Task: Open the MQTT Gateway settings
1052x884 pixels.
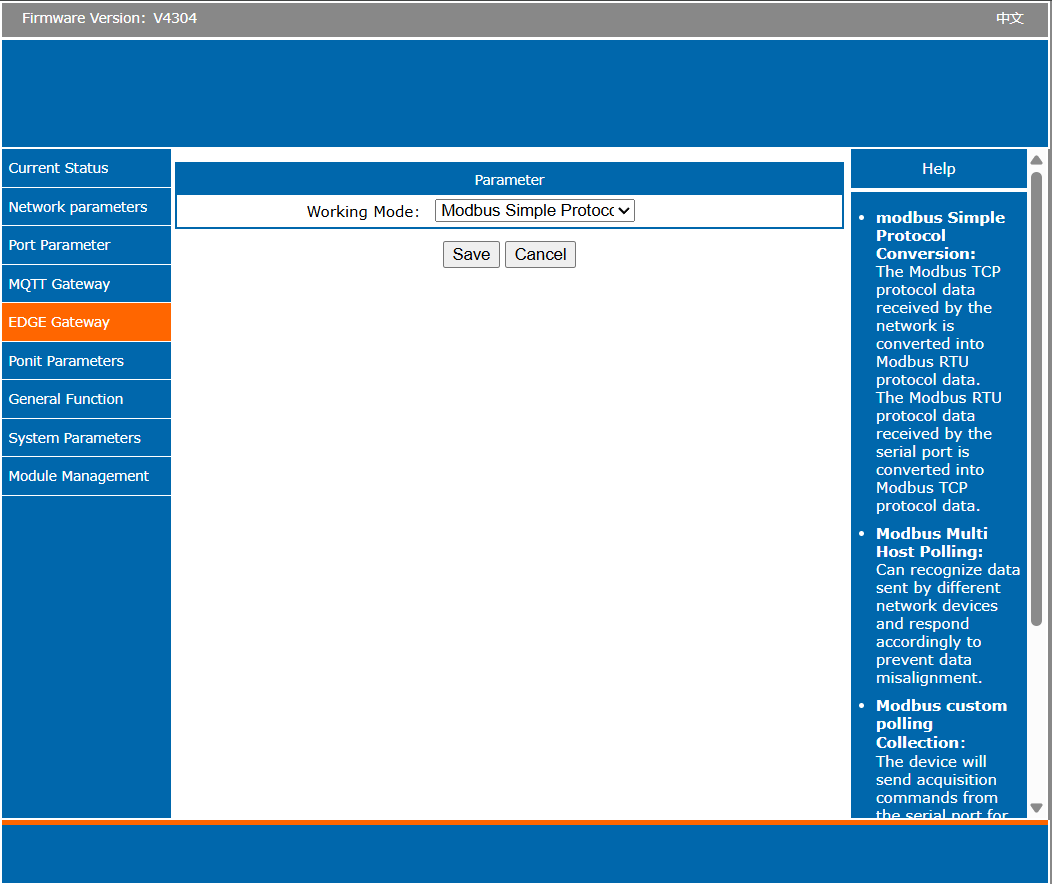Action: coord(60,284)
